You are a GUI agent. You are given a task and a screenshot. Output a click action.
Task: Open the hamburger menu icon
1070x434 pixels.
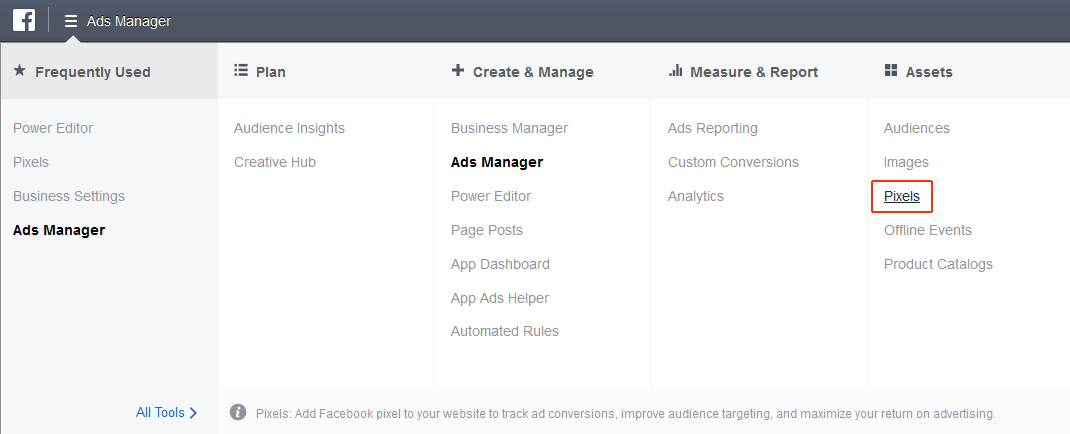click(71, 21)
